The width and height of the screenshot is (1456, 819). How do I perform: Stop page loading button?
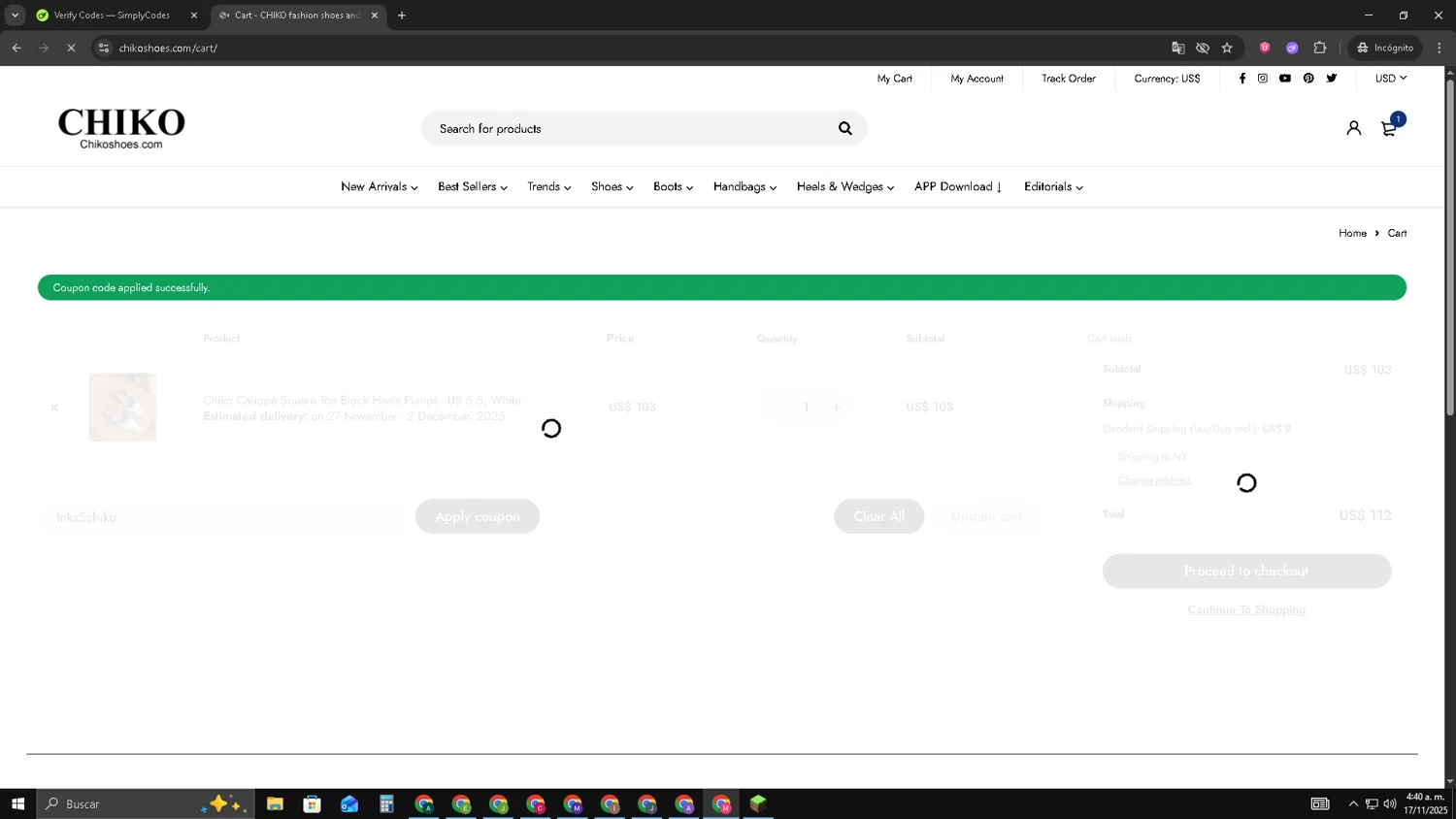pyautogui.click(x=71, y=48)
